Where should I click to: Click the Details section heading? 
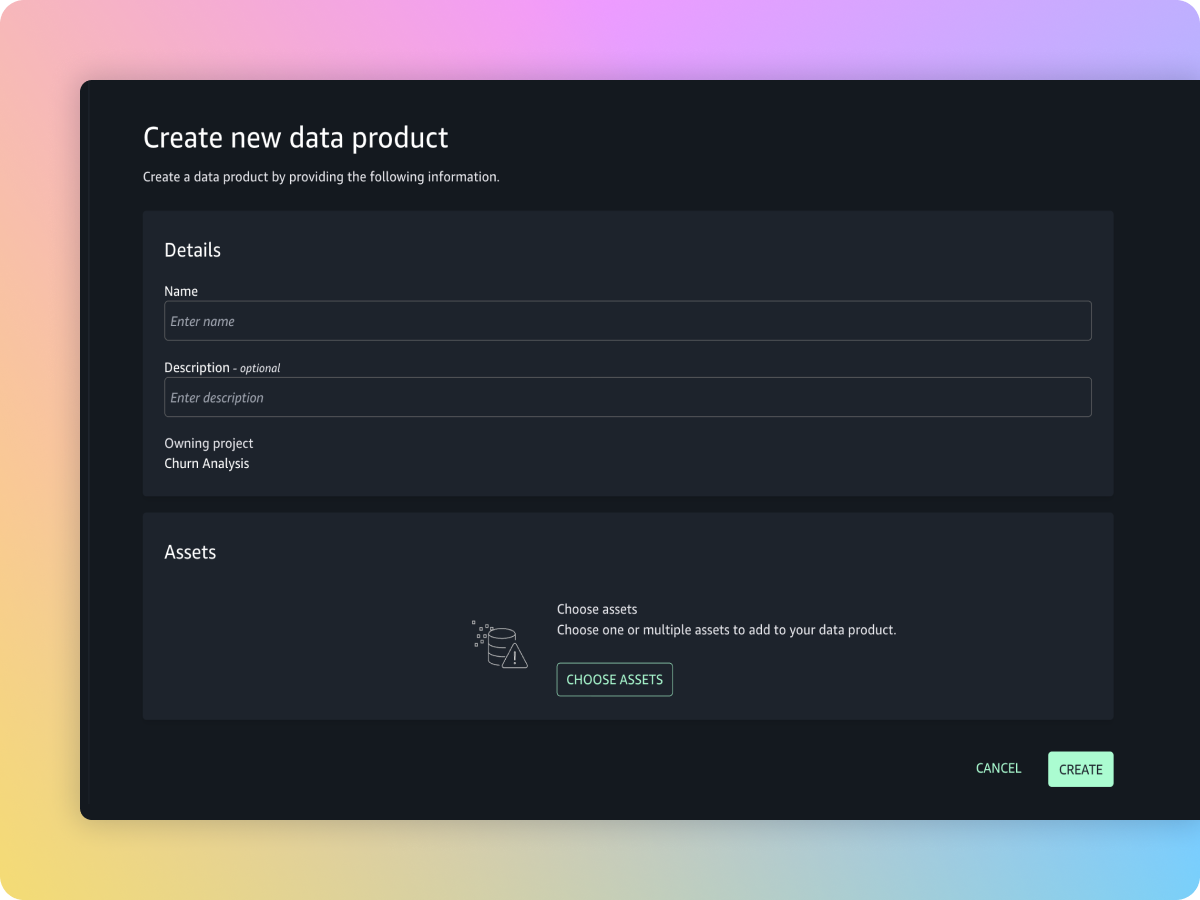coord(192,250)
